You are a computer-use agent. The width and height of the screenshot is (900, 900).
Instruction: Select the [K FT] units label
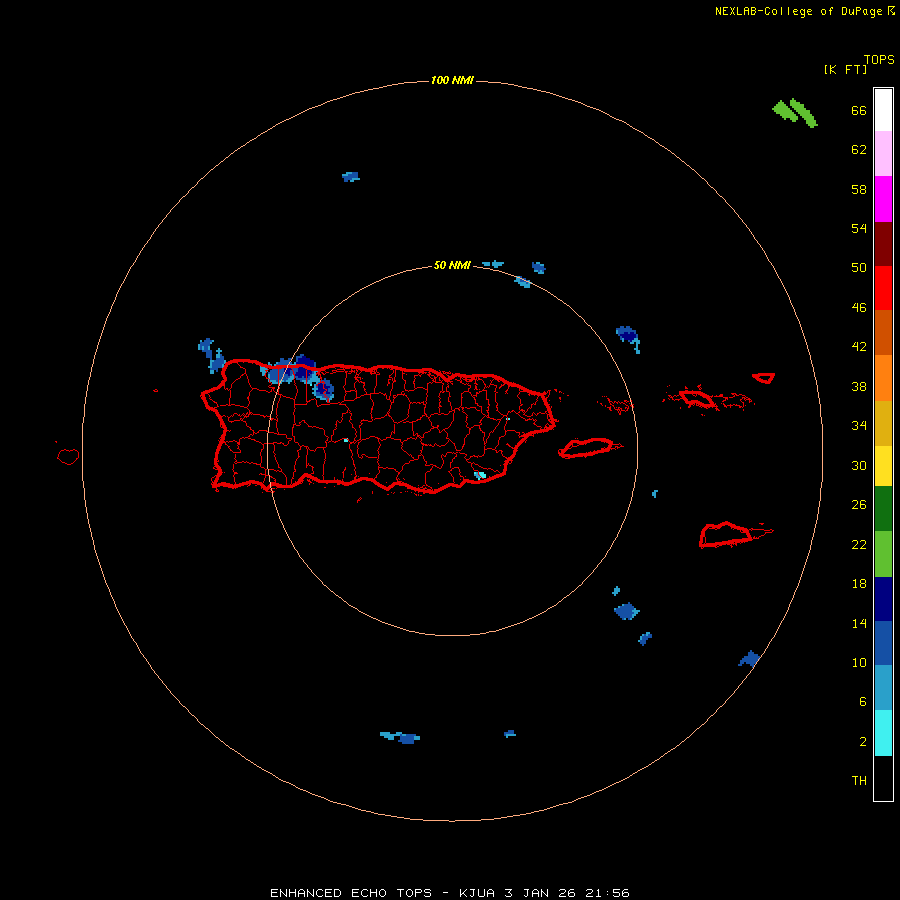click(x=845, y=70)
